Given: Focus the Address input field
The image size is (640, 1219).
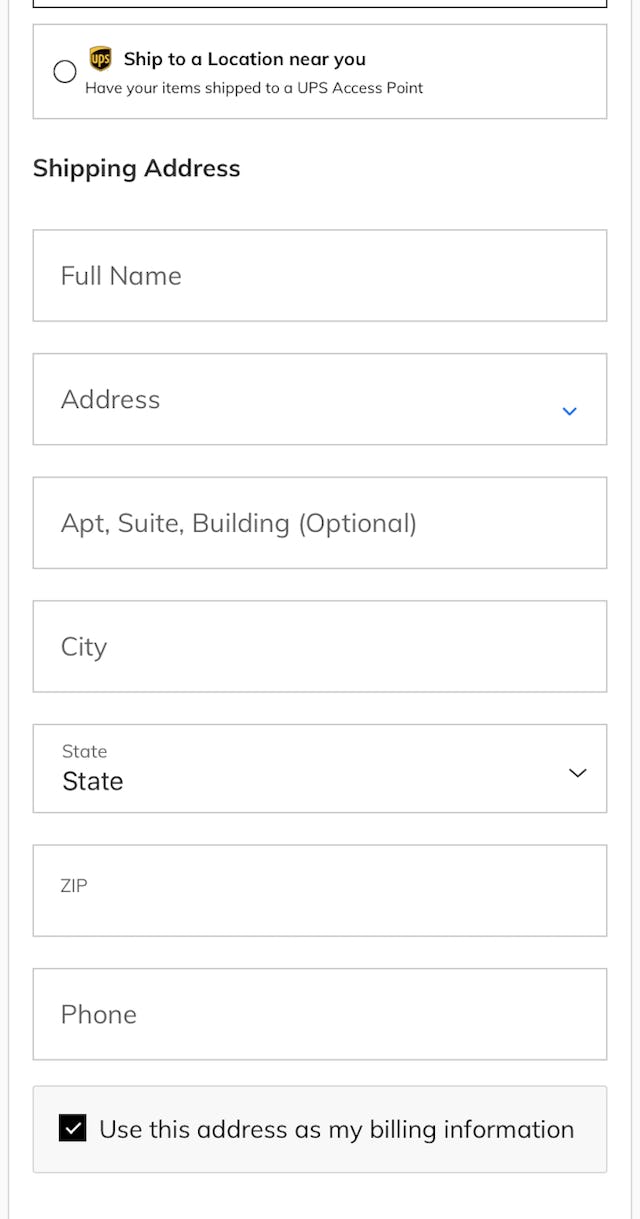Looking at the screenshot, I should pyautogui.click(x=280, y=399).
